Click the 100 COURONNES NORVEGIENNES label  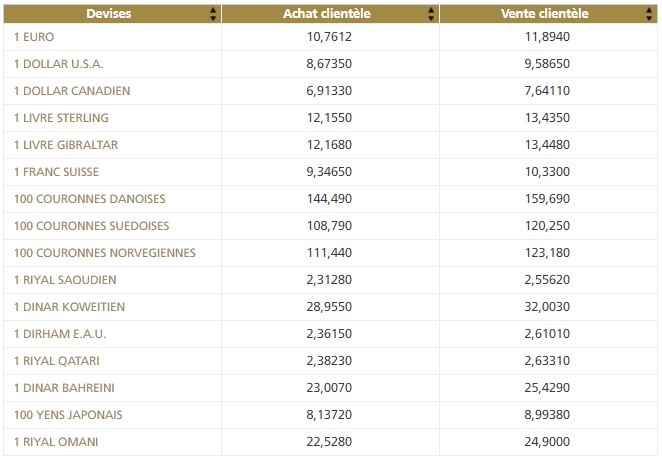tap(105, 253)
